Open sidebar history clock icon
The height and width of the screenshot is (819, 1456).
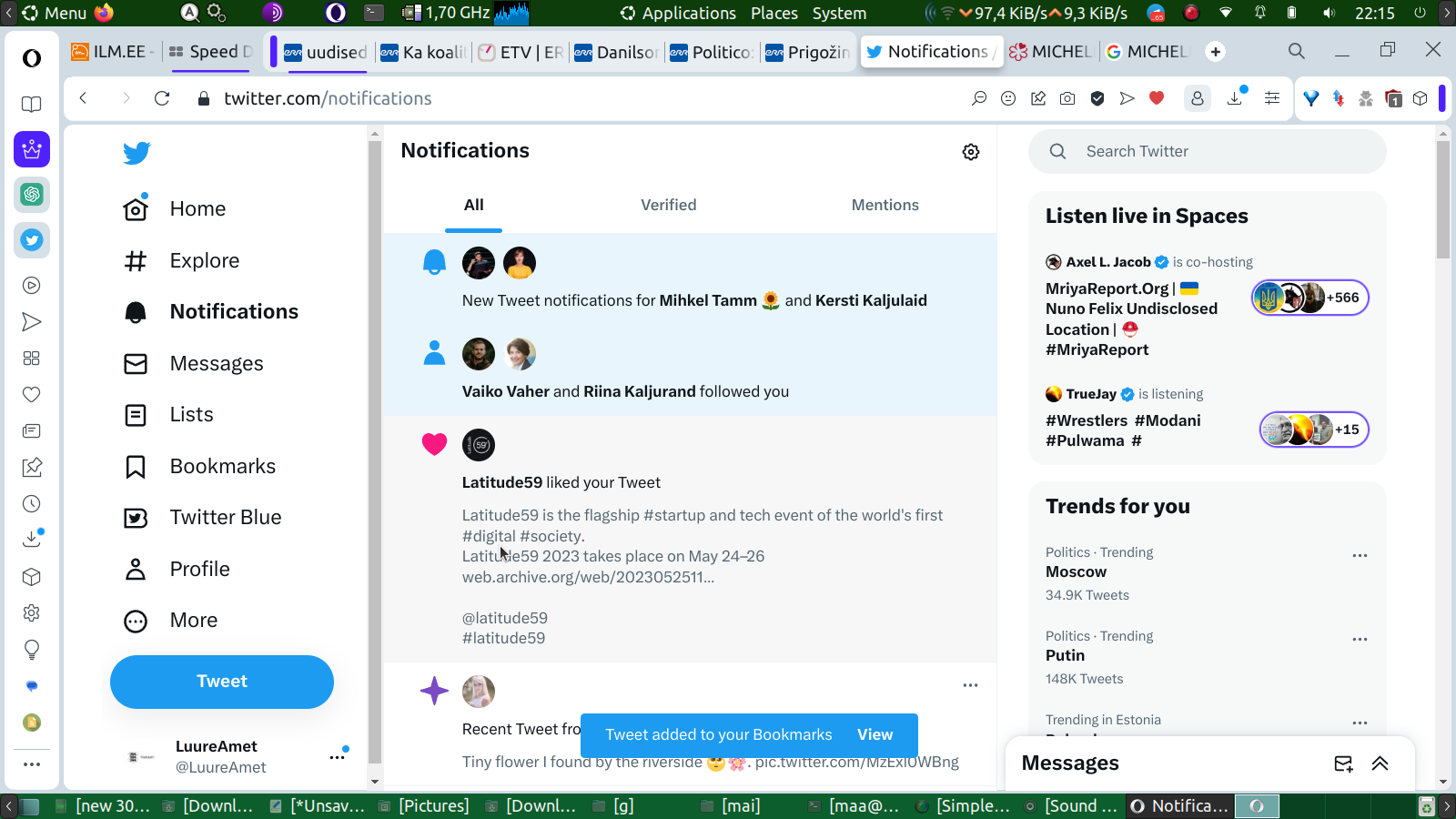click(32, 504)
